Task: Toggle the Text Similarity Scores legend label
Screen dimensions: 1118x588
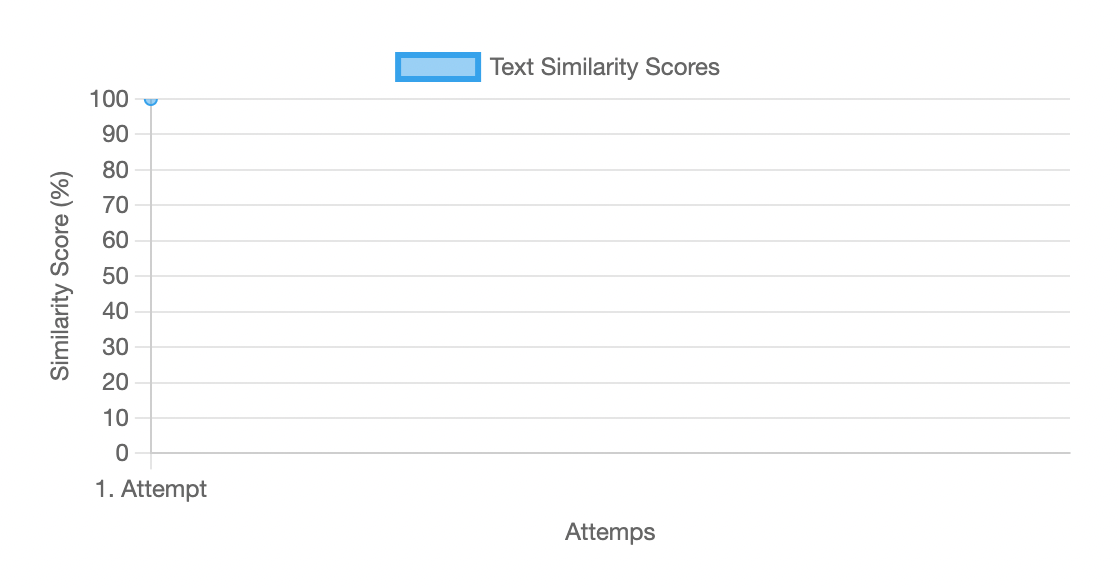Action: (x=604, y=67)
